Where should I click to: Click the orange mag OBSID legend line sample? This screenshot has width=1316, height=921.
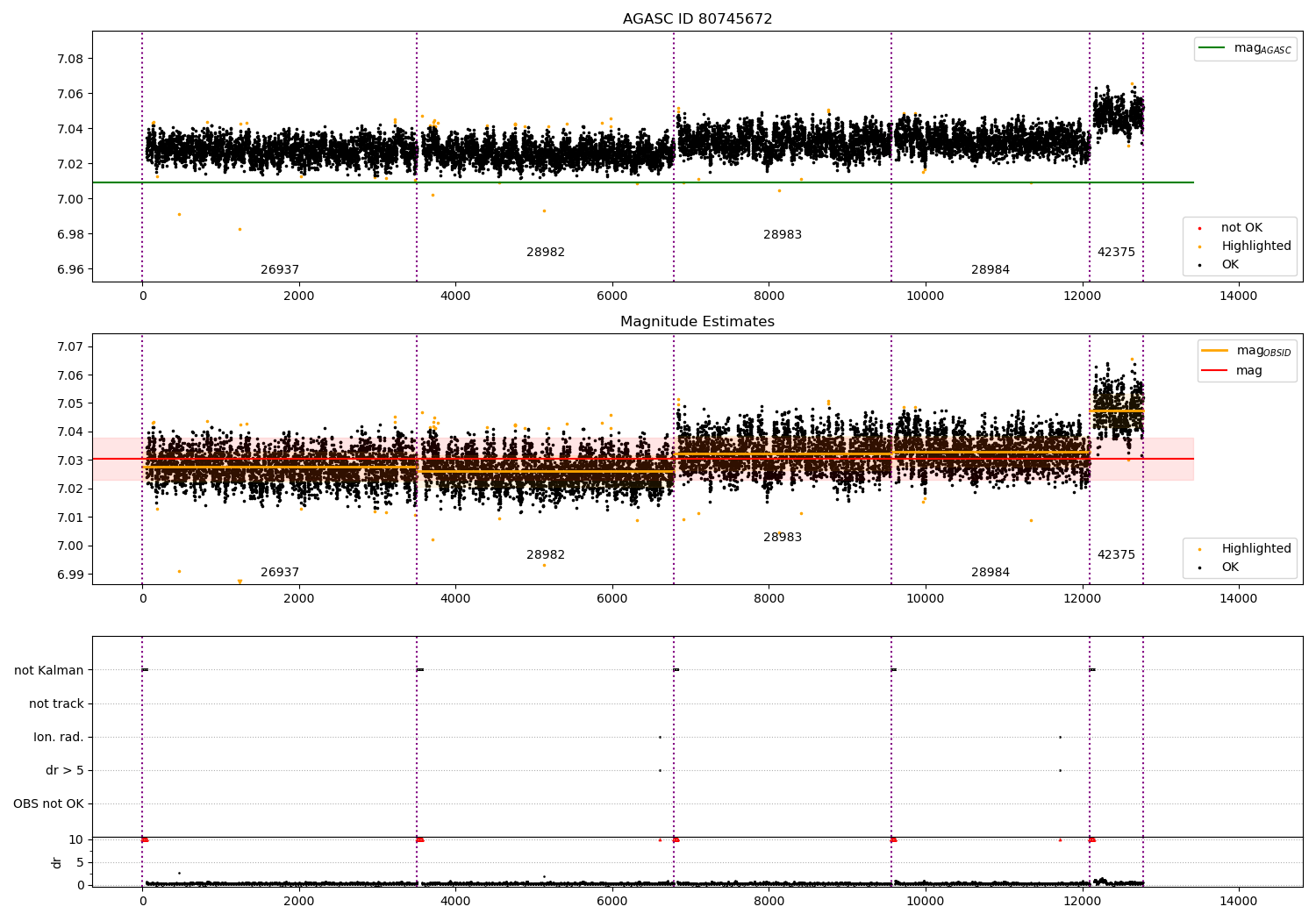(x=1215, y=351)
